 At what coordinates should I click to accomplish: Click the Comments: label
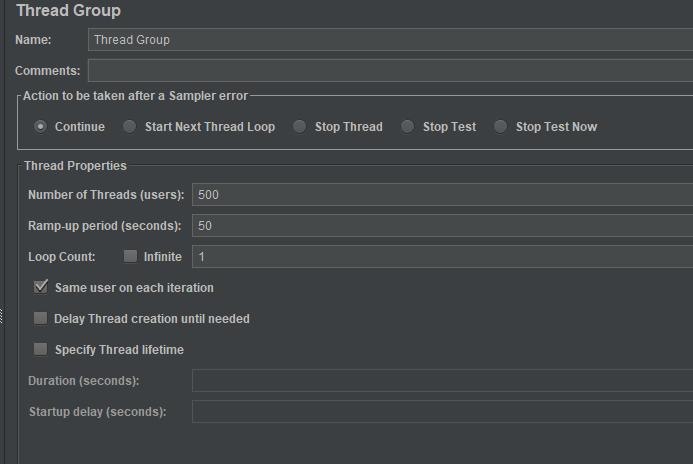(x=47, y=71)
